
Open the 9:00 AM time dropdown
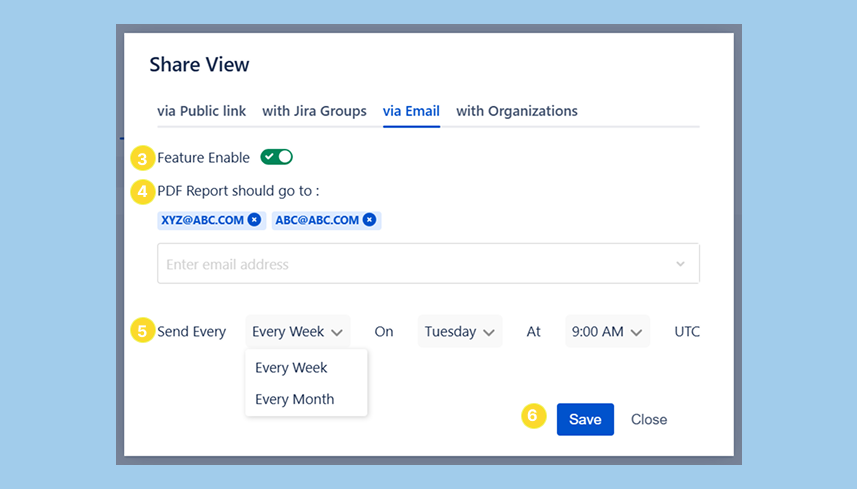point(606,331)
